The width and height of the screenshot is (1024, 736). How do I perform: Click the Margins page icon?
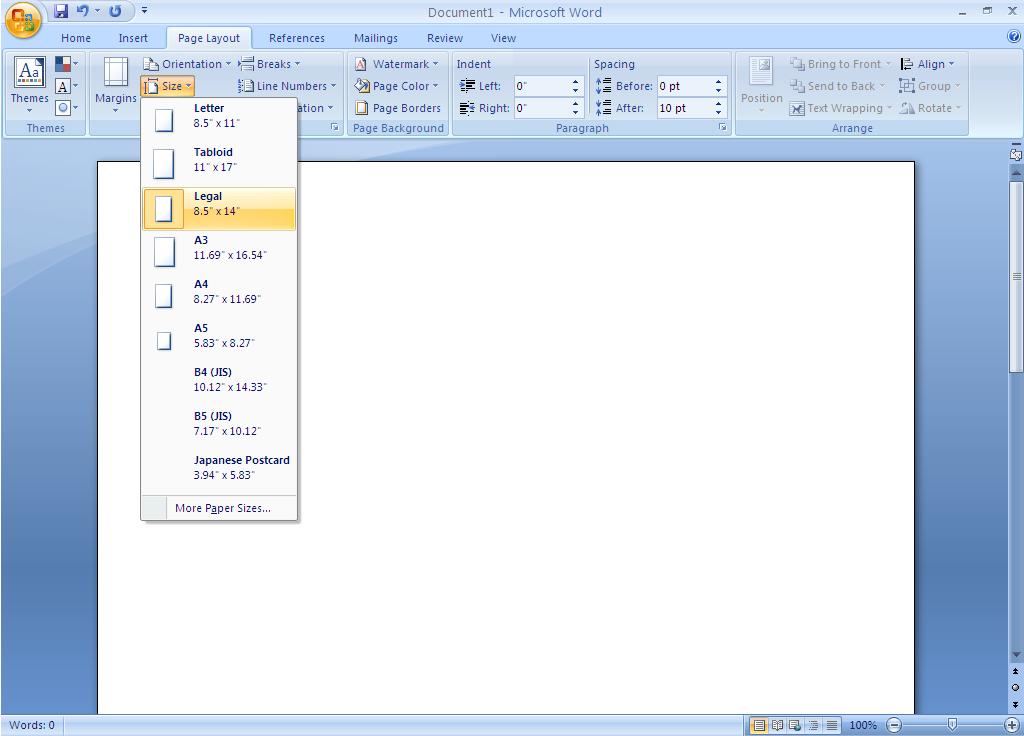click(x=116, y=74)
